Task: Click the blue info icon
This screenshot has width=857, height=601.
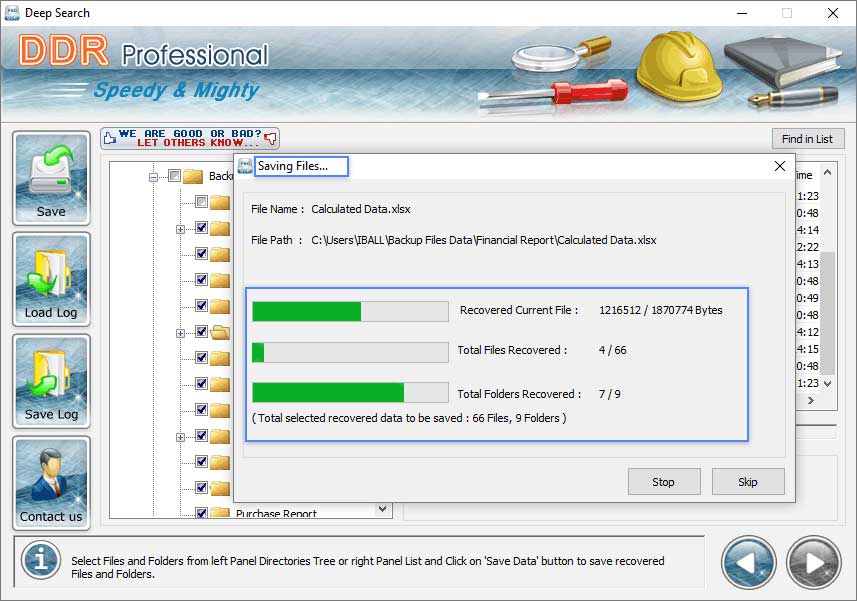Action: [40, 561]
